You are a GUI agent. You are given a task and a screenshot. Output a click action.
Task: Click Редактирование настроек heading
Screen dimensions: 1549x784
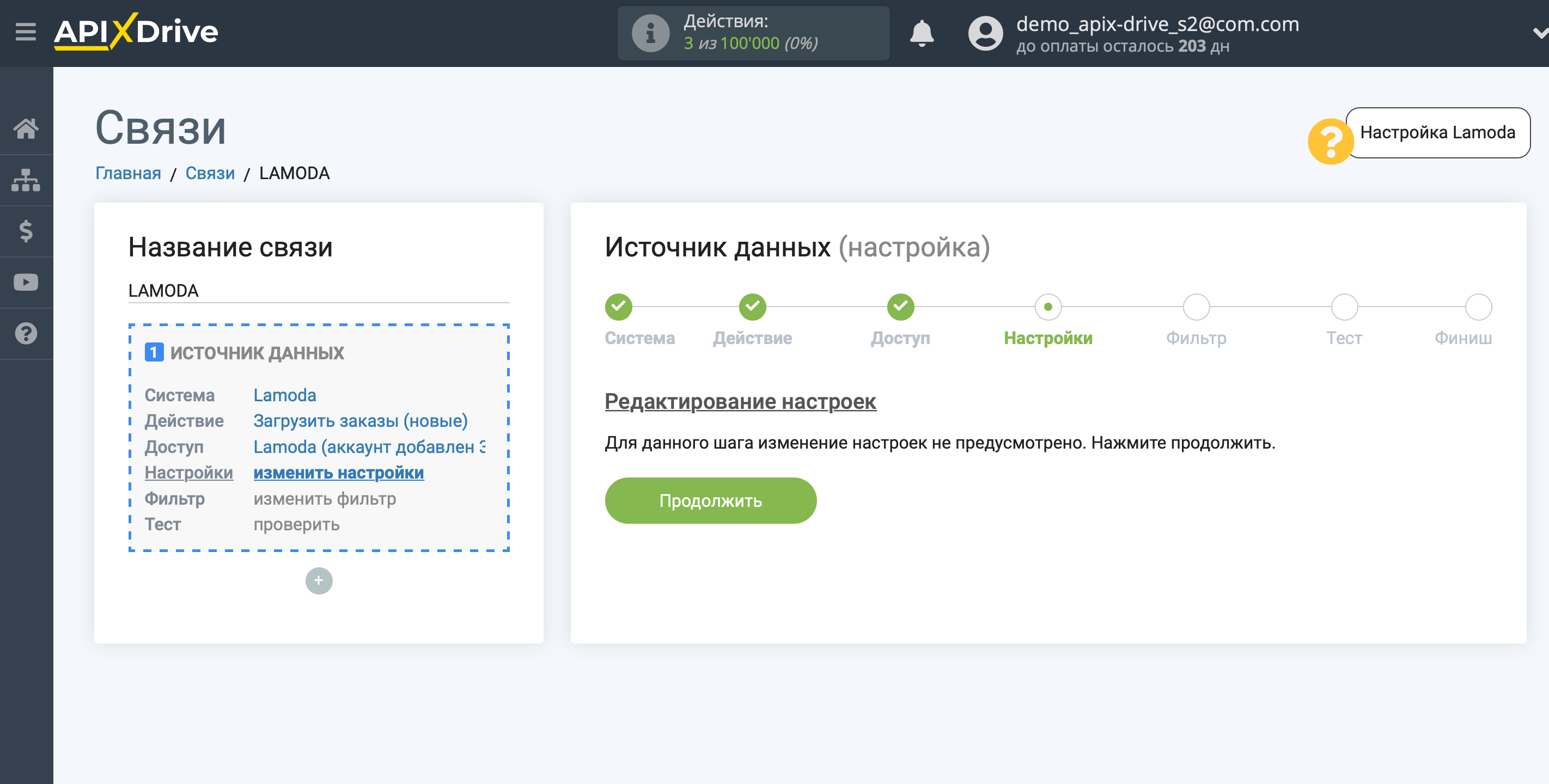[740, 401]
